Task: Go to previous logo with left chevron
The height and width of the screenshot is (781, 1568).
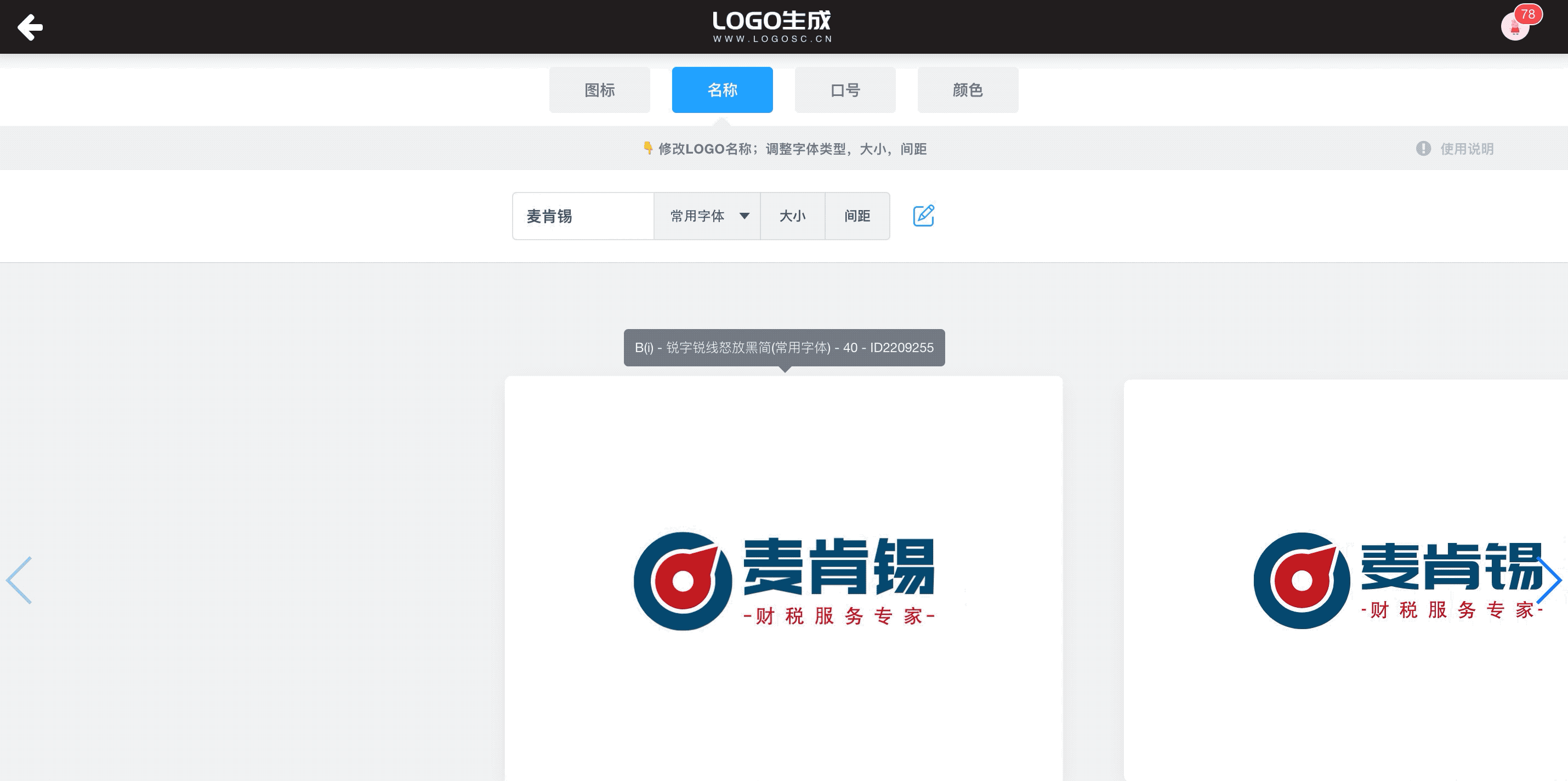Action: [19, 580]
